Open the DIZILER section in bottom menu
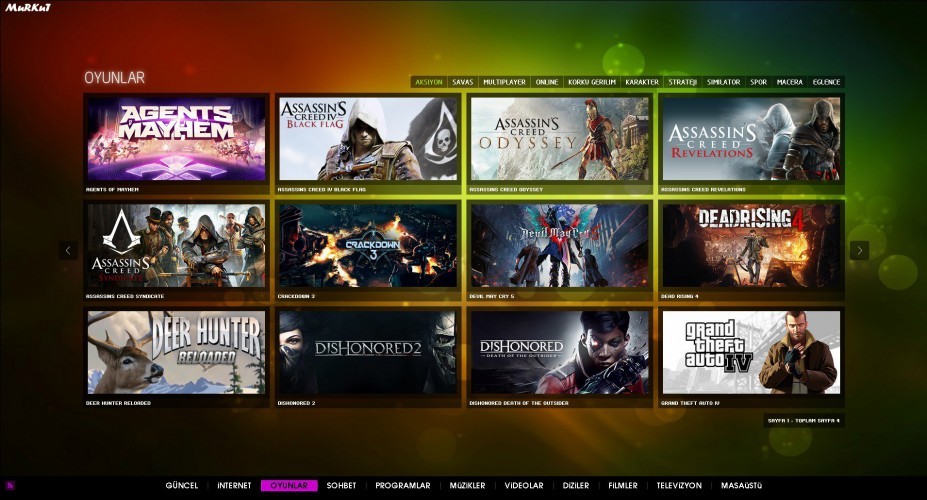Image resolution: width=927 pixels, height=500 pixels. [x=576, y=485]
